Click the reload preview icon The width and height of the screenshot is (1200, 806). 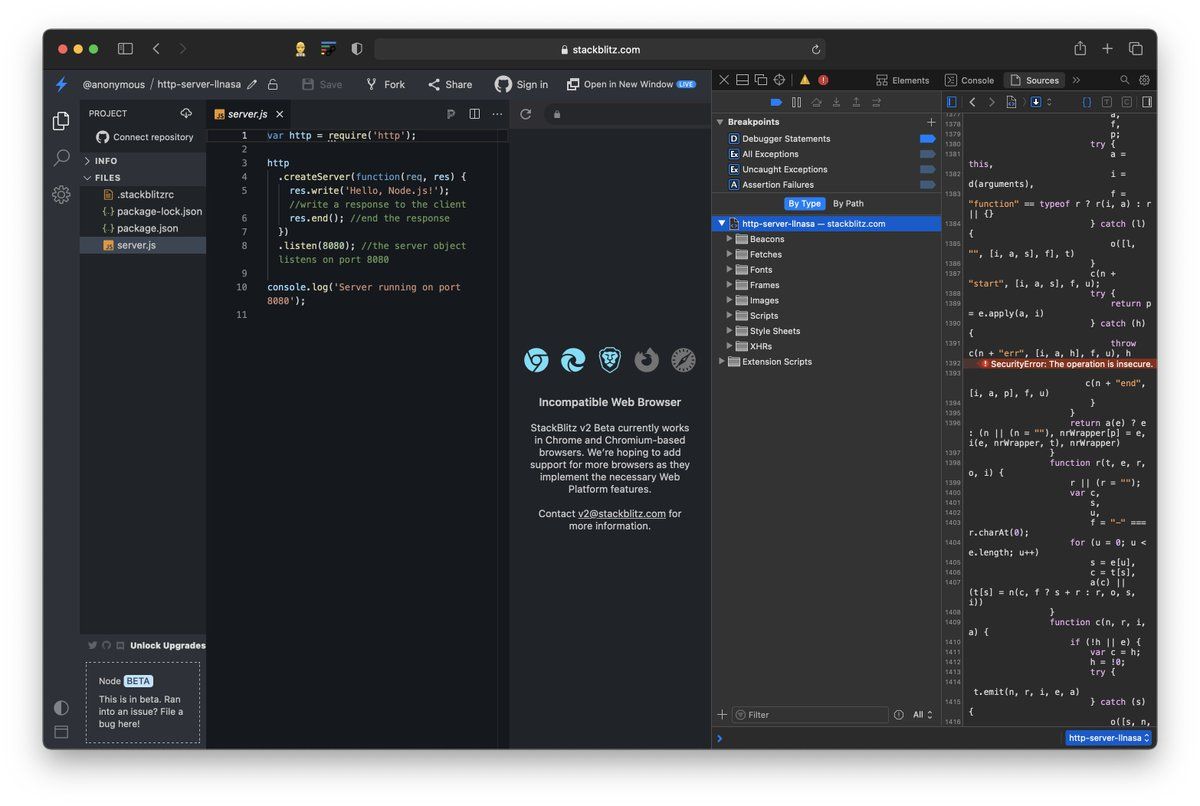point(526,114)
